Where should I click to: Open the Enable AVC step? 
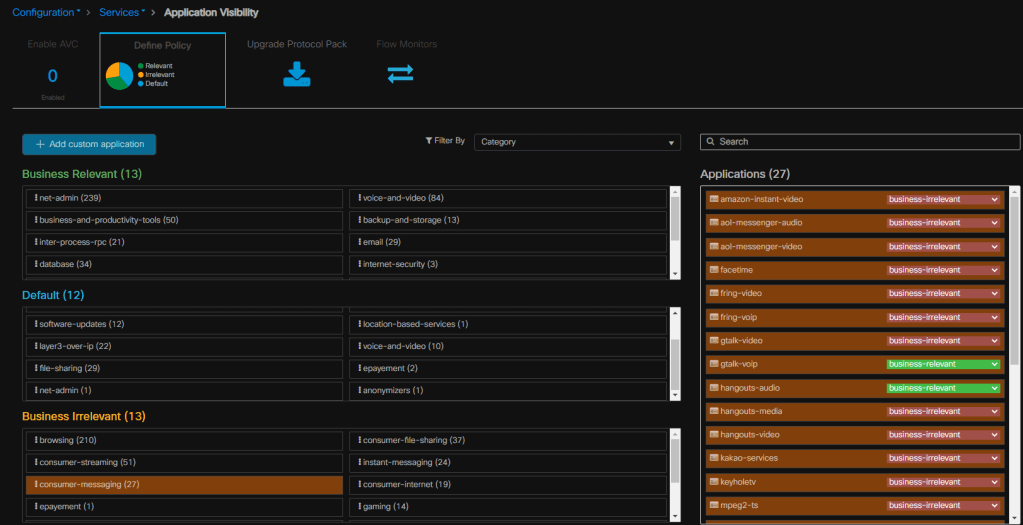point(52,72)
